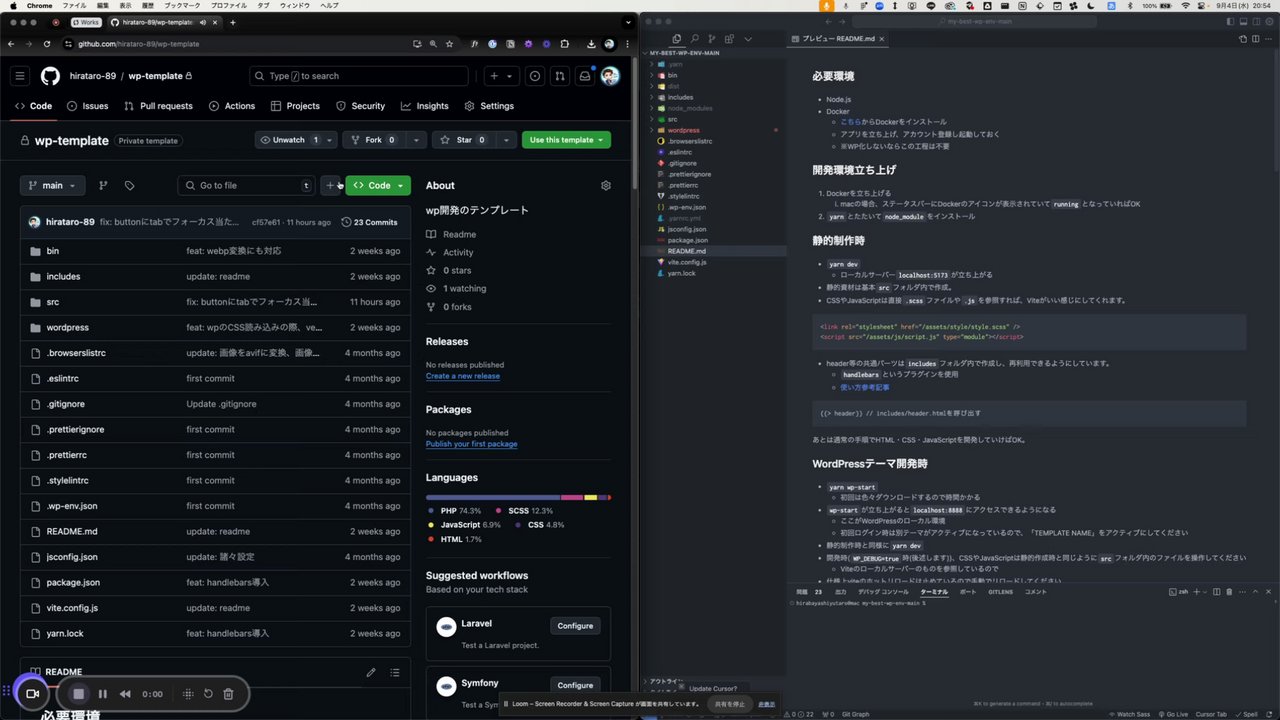Open the Extensions view in editor sidebar
Screen dimensions: 1280x720
click(x=730, y=38)
